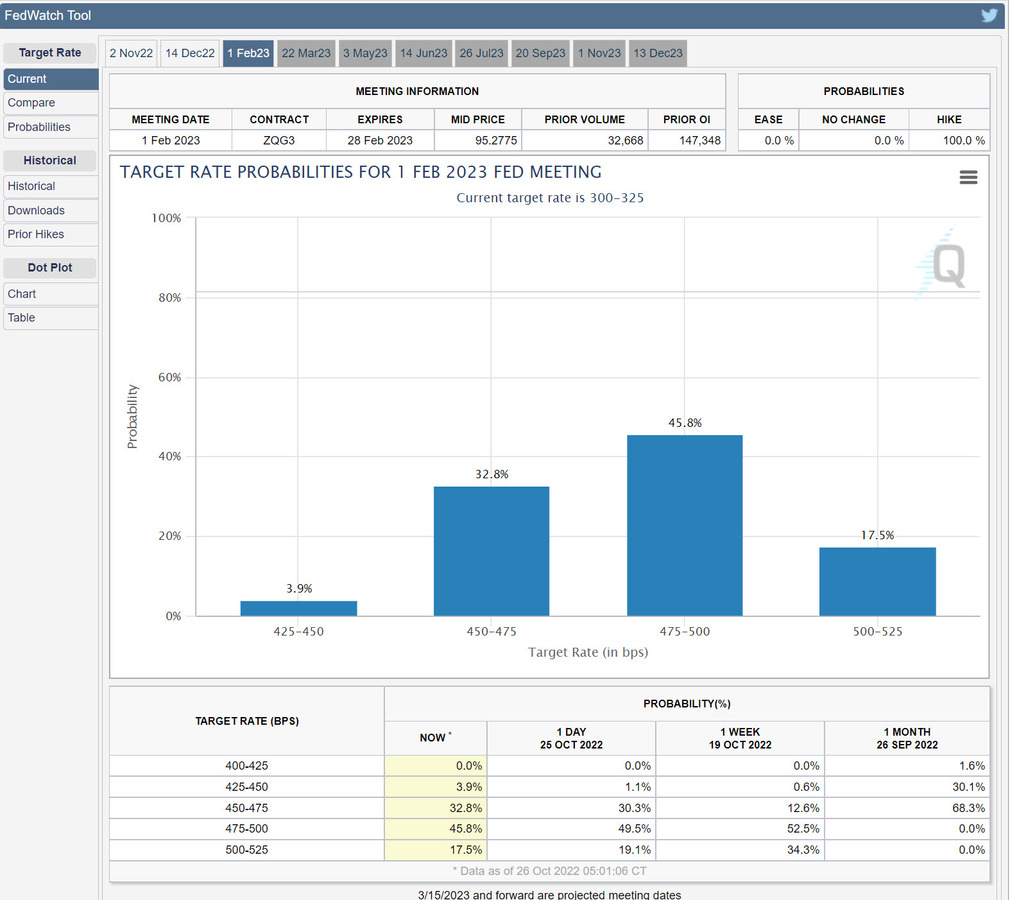Select the 2 Nov22 meeting tab
The width and height of the screenshot is (1010, 900).
[x=131, y=53]
